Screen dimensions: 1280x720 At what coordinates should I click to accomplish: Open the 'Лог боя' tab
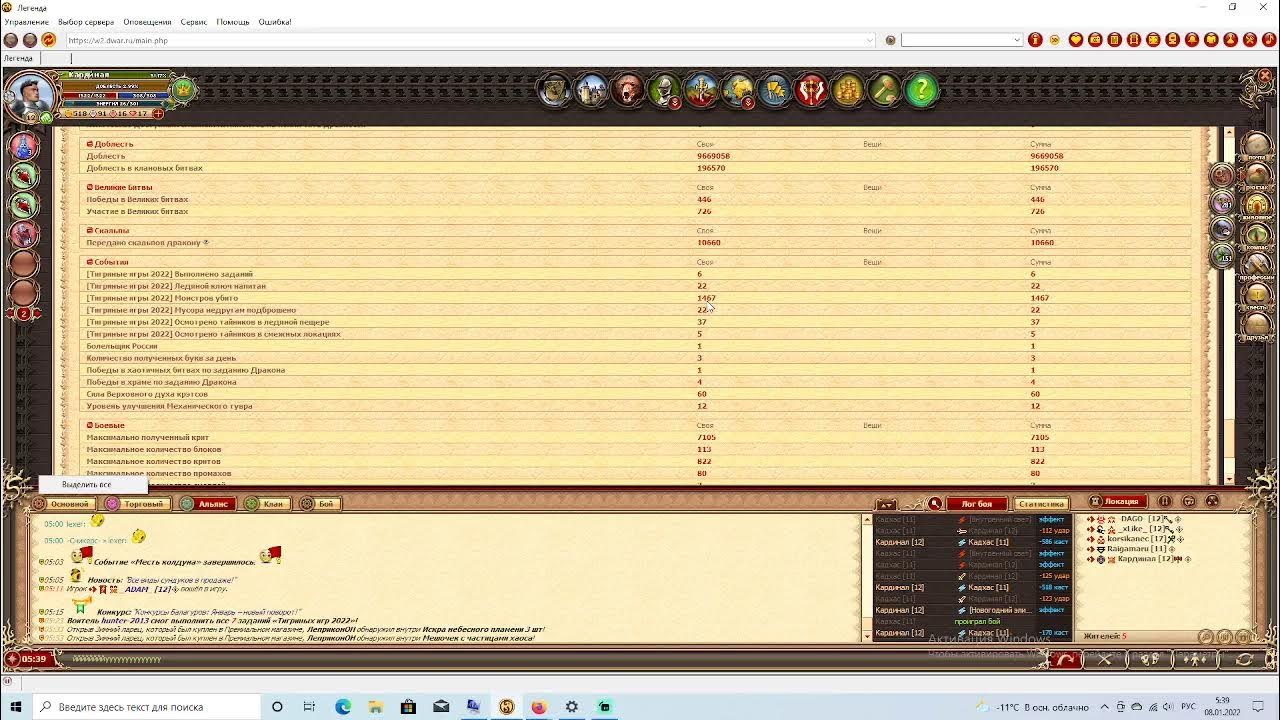coord(977,504)
